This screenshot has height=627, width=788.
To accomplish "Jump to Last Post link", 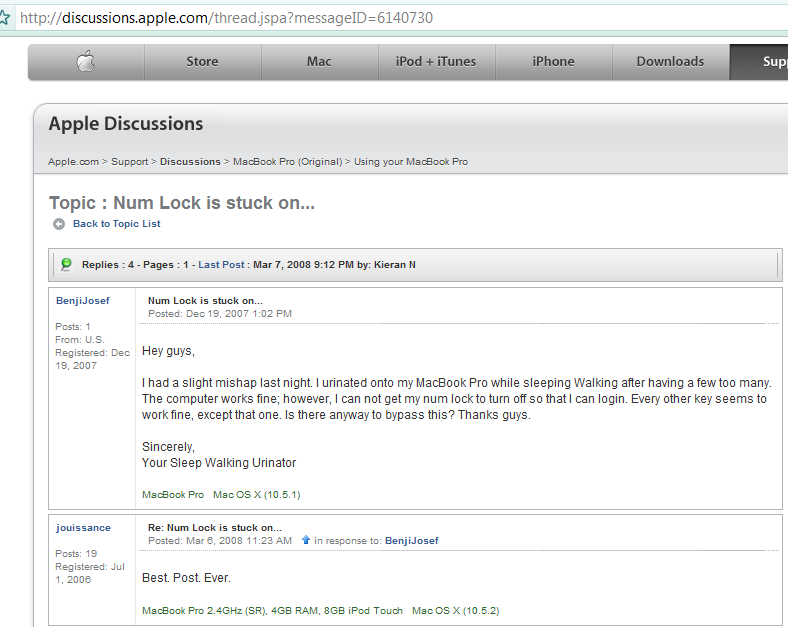I will click(x=221, y=265).
